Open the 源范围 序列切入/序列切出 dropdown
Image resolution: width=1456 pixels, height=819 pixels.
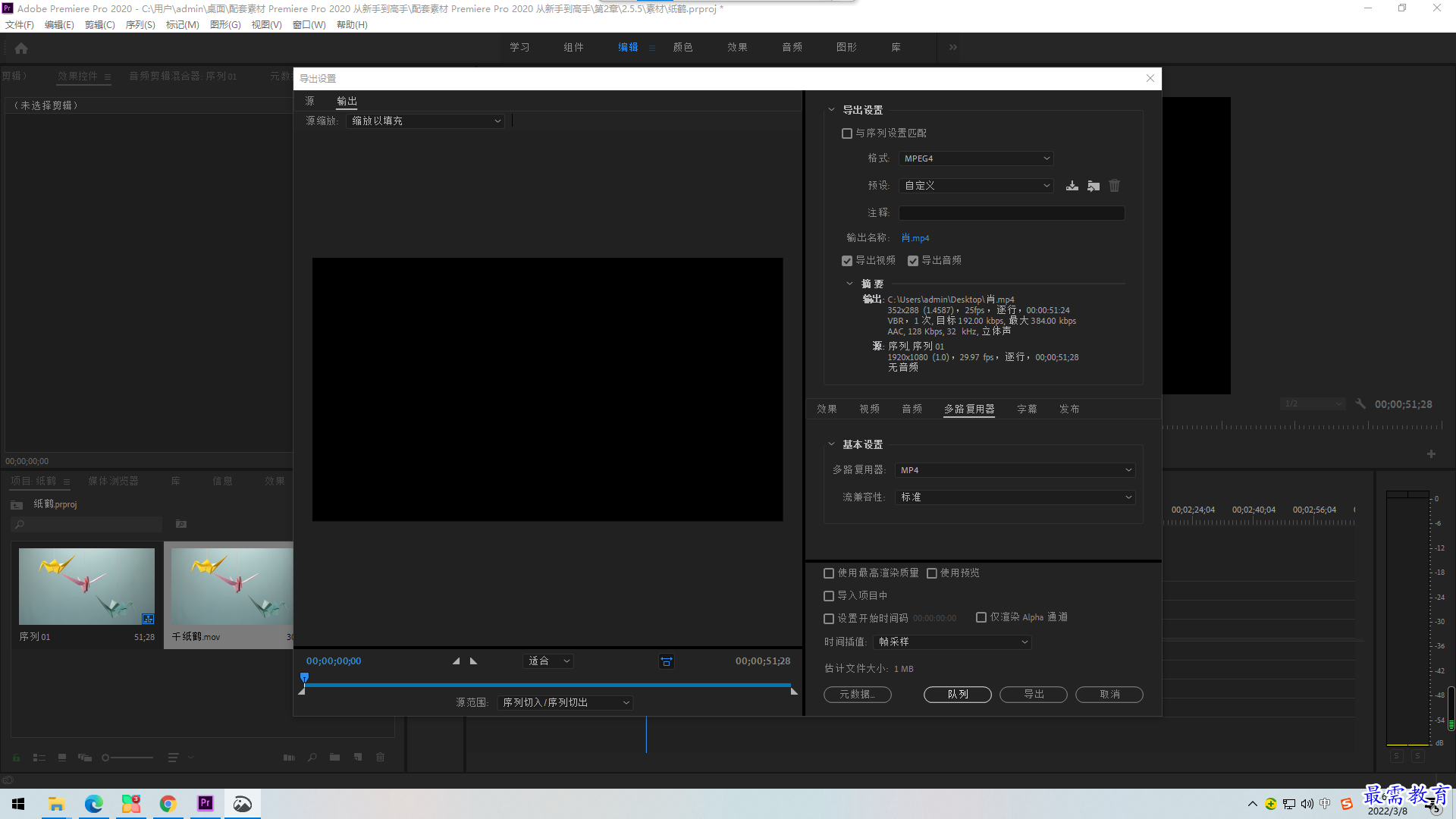565,703
